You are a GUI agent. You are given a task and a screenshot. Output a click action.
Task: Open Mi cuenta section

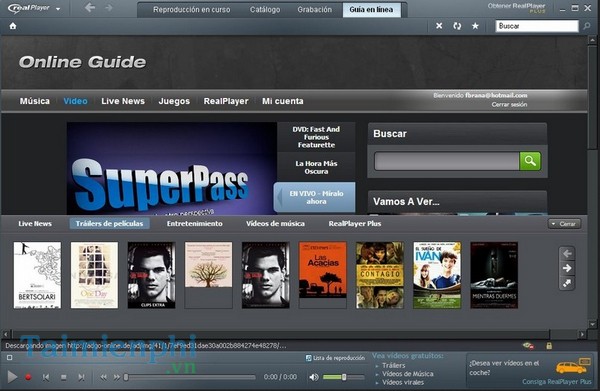coord(282,101)
